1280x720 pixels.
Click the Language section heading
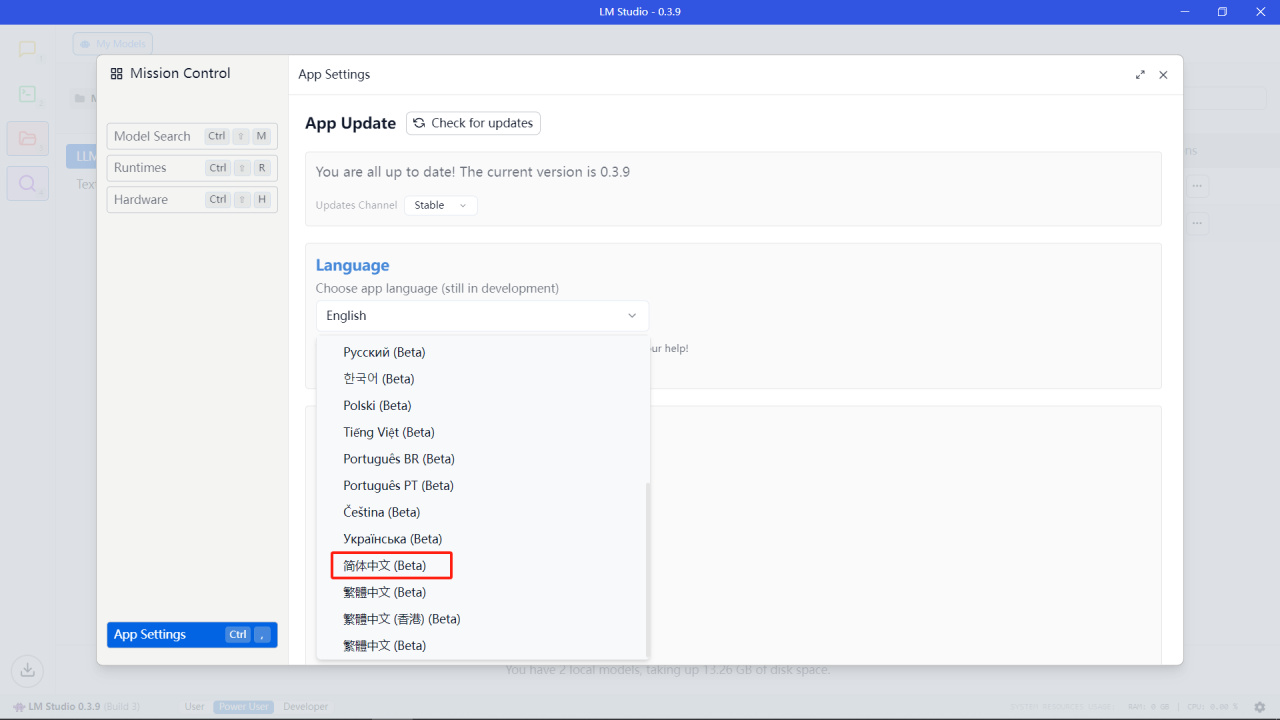[352, 265]
